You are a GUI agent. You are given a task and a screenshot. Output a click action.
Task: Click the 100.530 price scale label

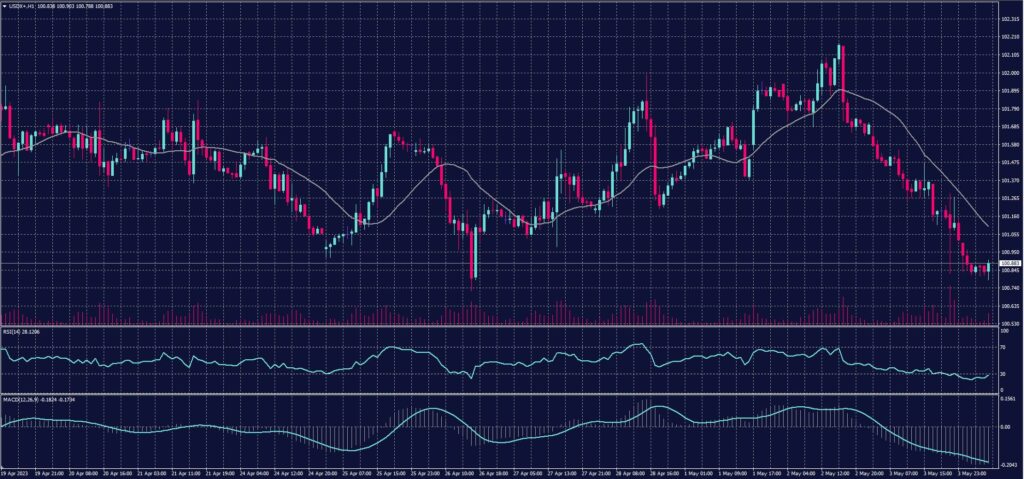tap(1010, 323)
